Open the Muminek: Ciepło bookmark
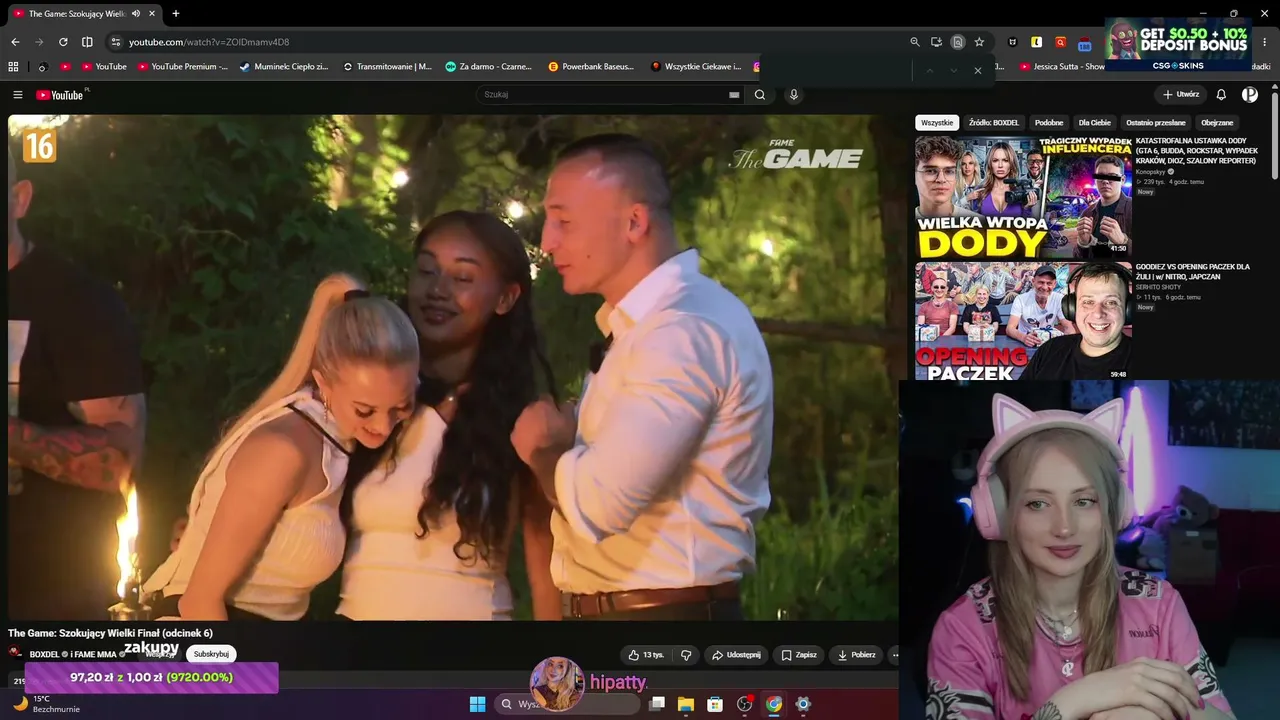This screenshot has width=1280, height=720. (285, 67)
